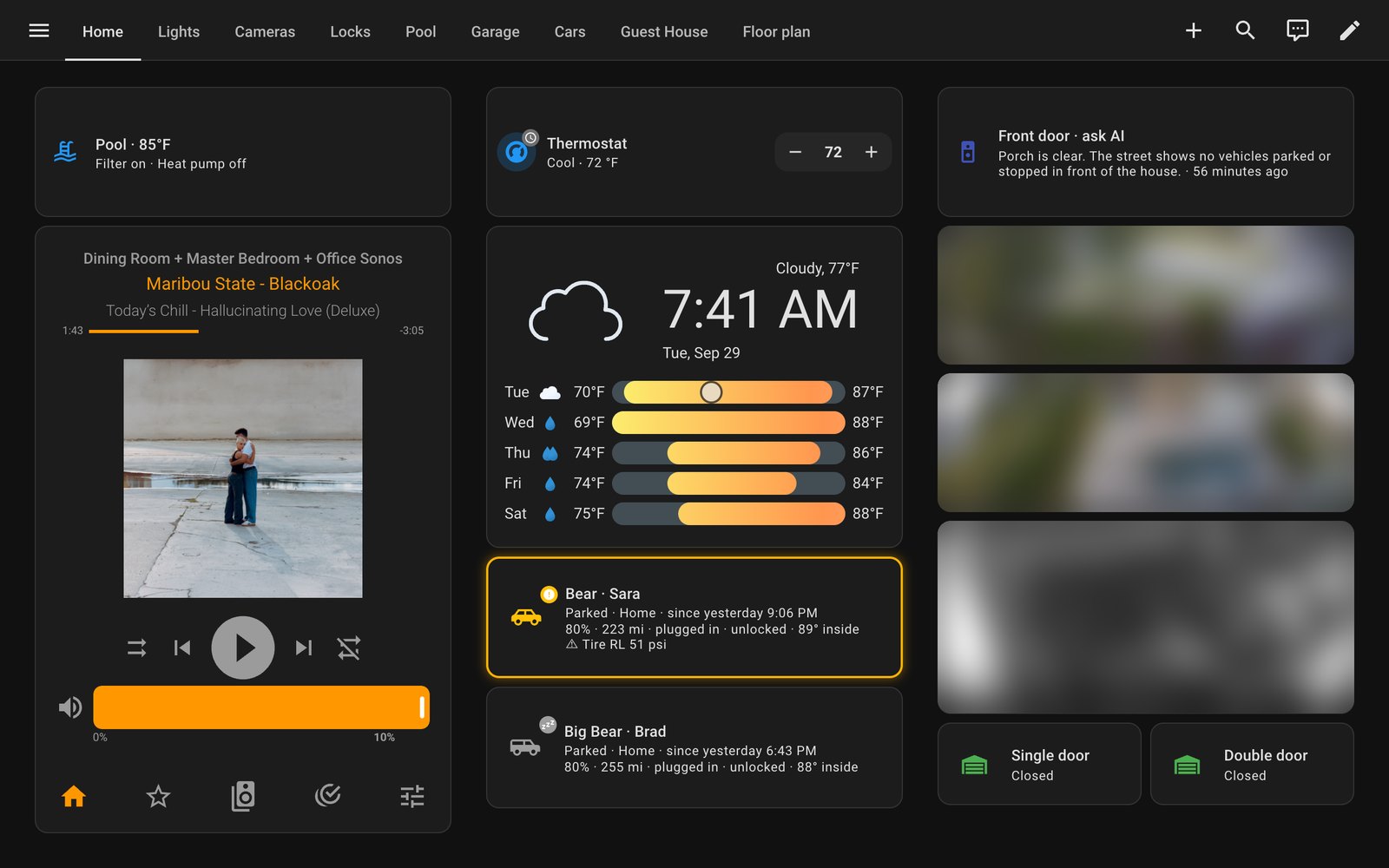
Task: Click the thermostat round icon
Action: 517,152
